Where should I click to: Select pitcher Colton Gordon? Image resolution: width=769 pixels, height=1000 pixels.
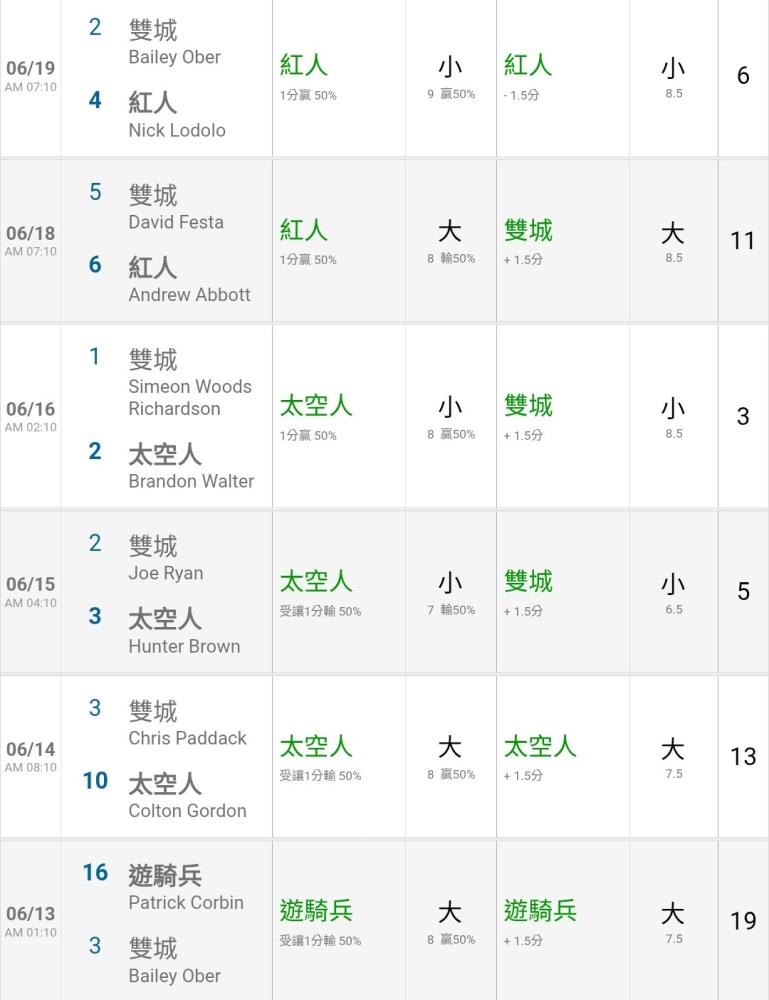coord(187,811)
